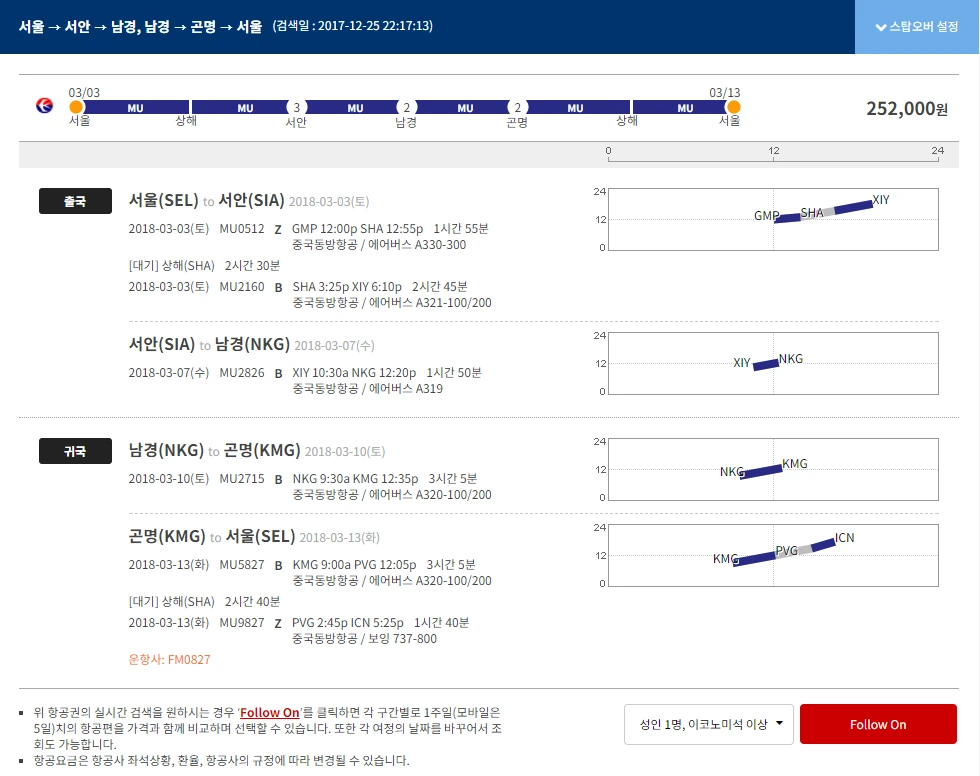
Task: Open the '성인 1명, 이코노미석 이상' dropdown
Action: (708, 723)
